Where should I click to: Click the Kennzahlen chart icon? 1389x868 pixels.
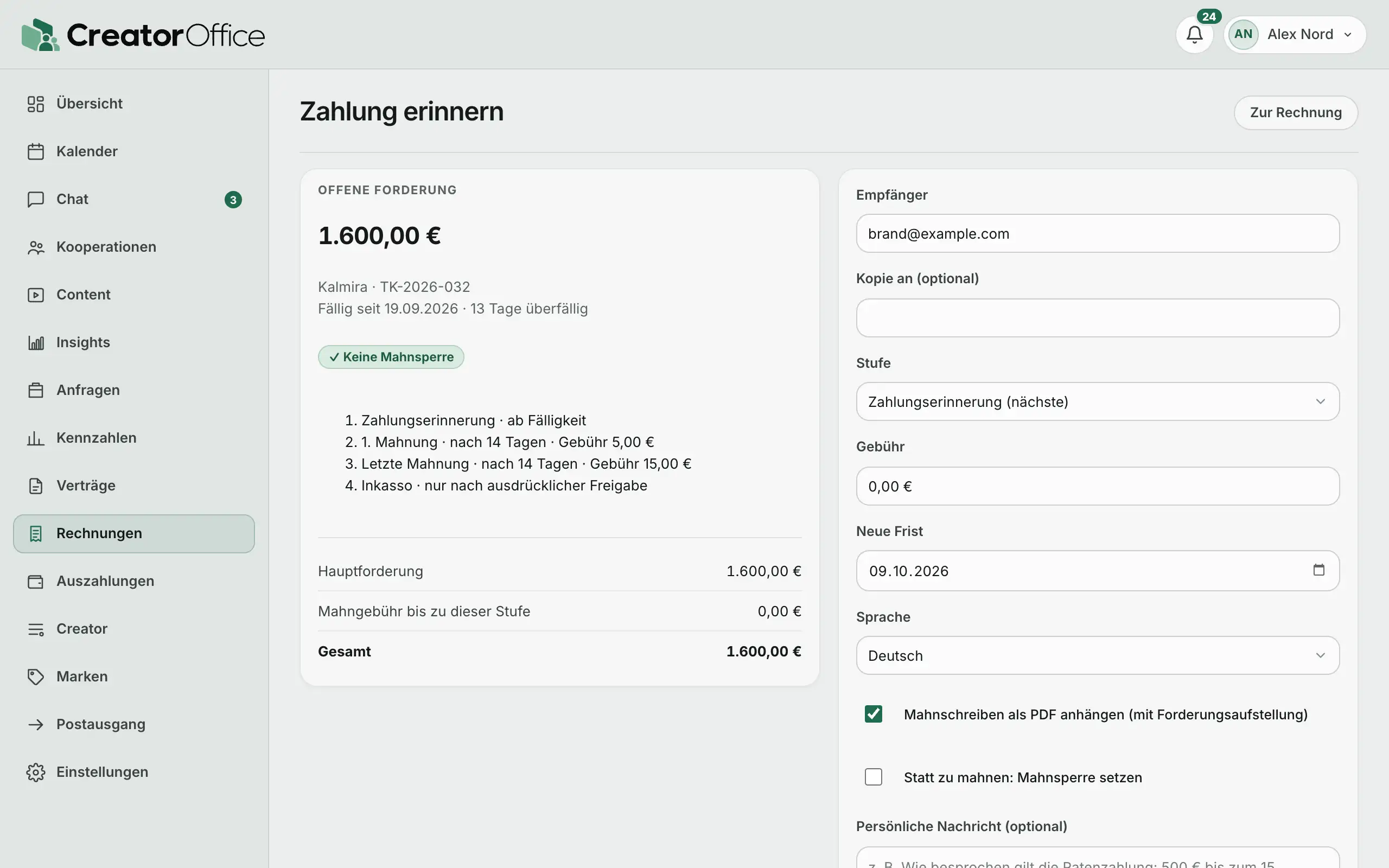click(36, 438)
